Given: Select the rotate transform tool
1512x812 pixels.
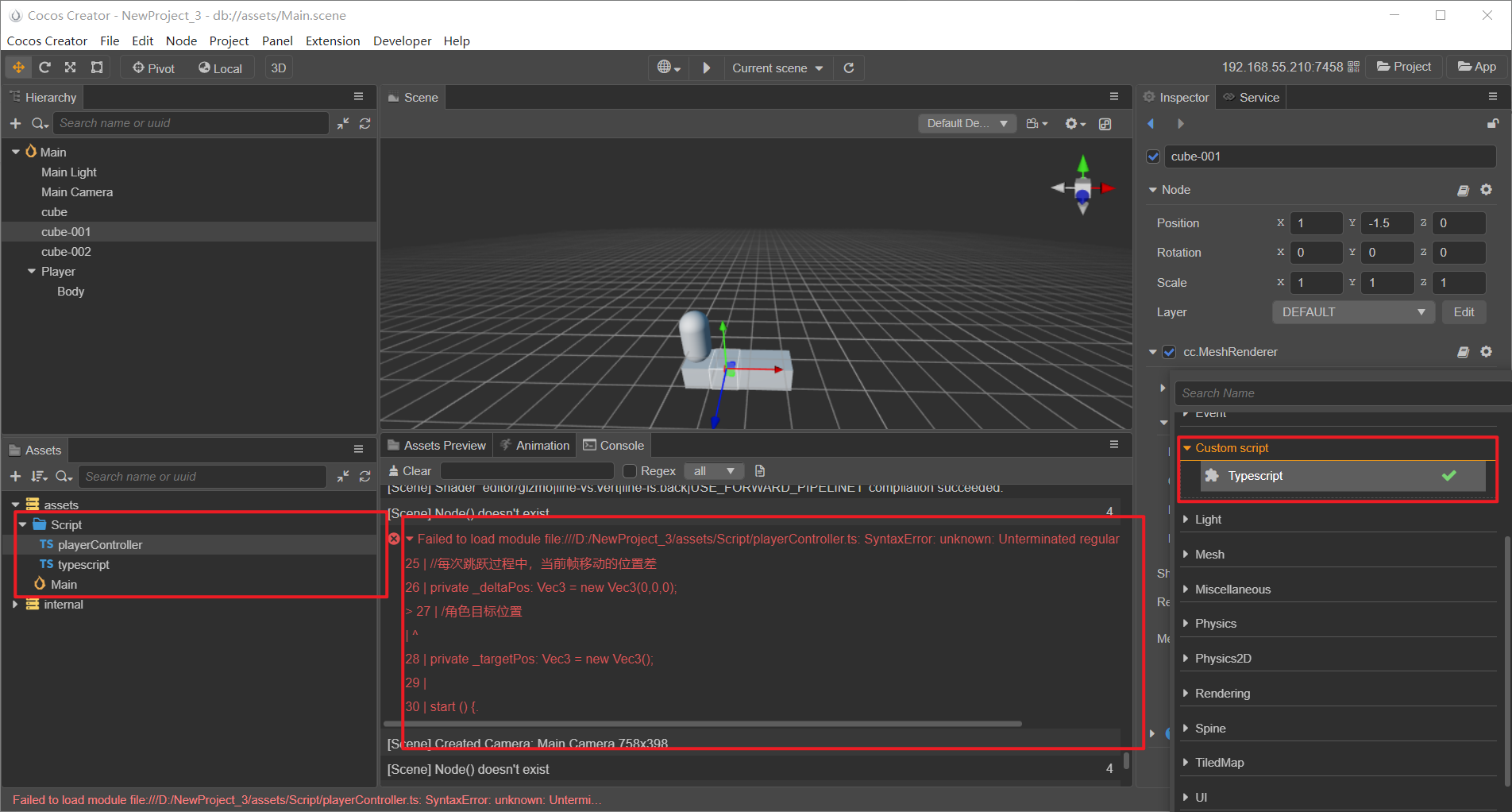Looking at the screenshot, I should [44, 68].
